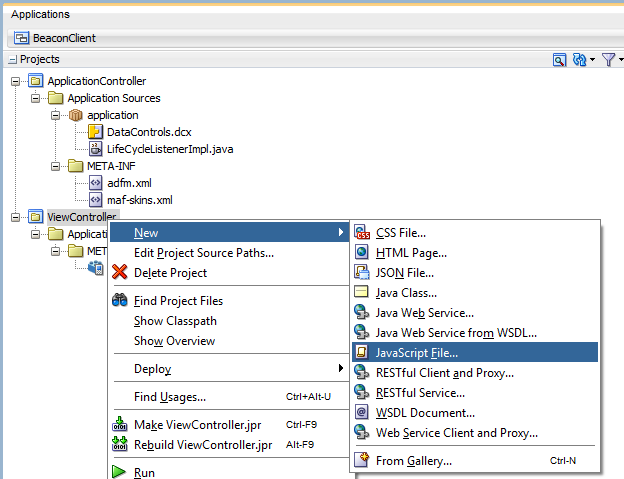Viewport: 624px width, 479px height.
Task: Select RESTful Service... entry
Action: (475, 393)
